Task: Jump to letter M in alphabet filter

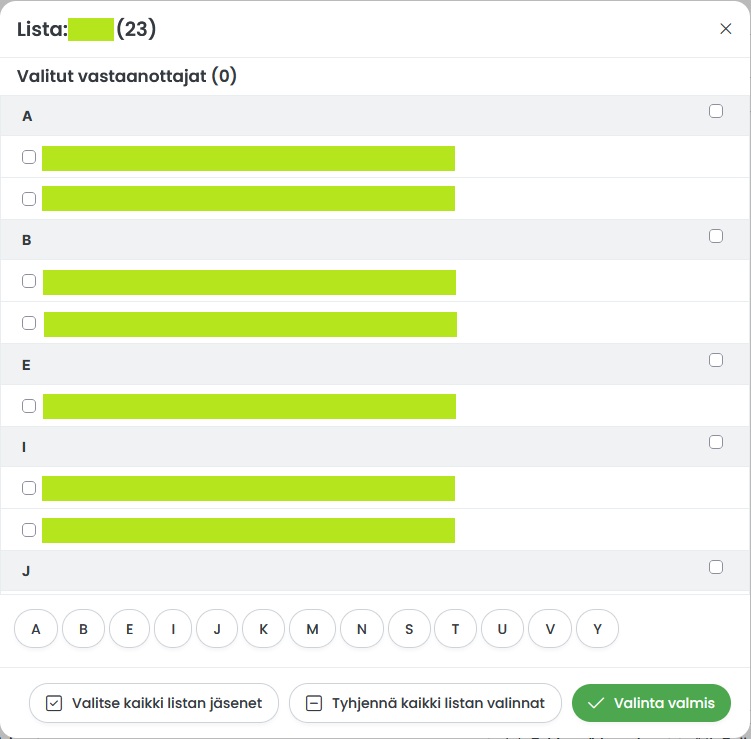Action: click(x=312, y=628)
